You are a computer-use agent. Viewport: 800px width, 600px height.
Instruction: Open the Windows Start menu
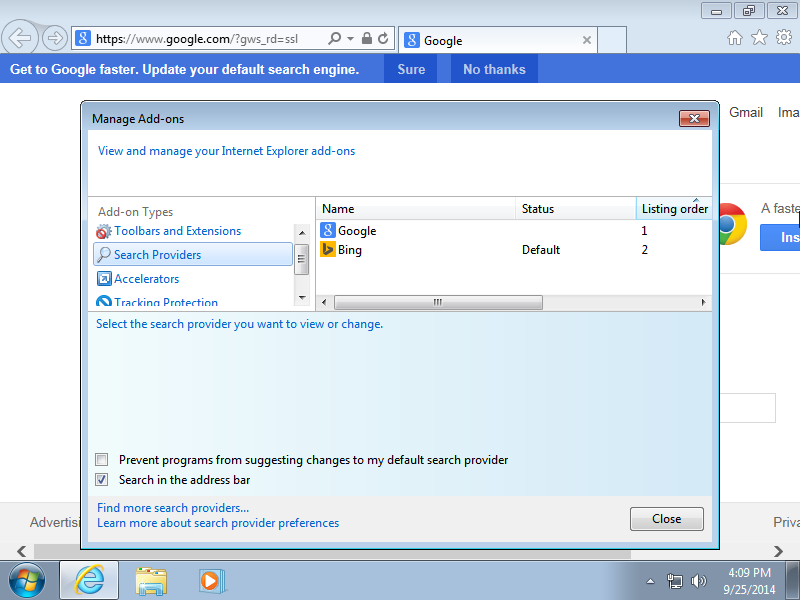coord(27,581)
